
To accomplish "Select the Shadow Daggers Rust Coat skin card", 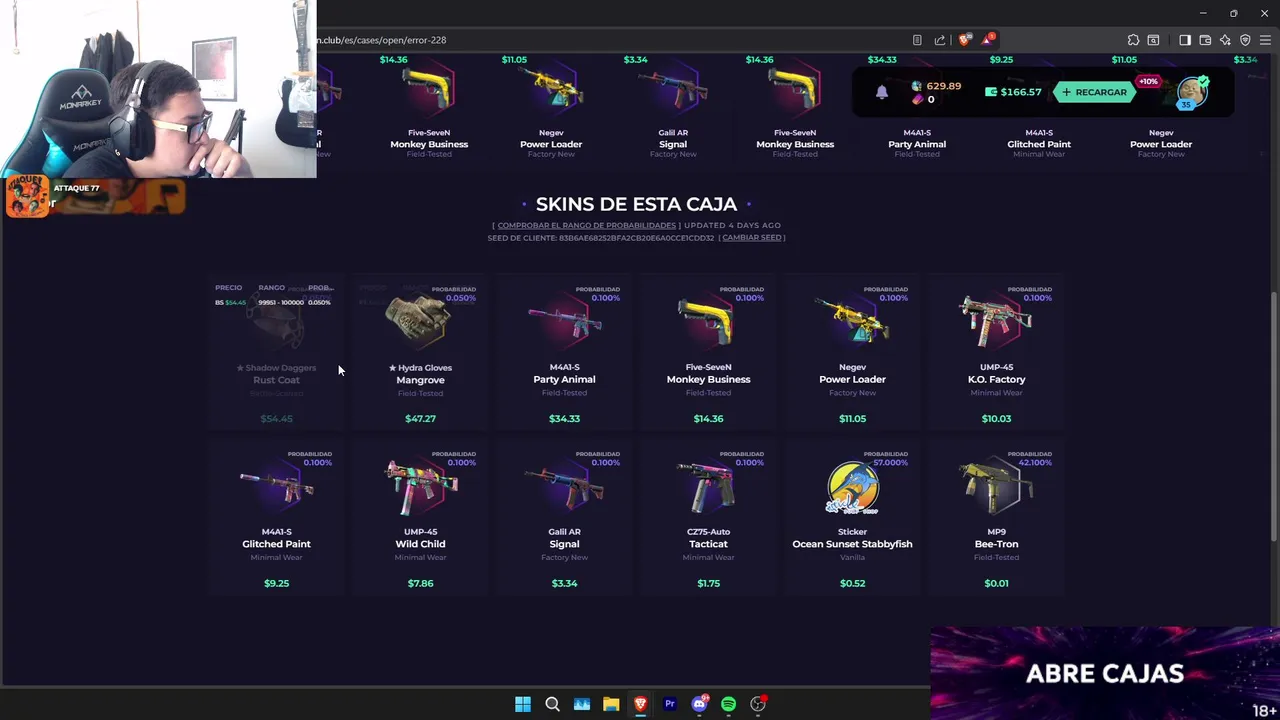I will [276, 350].
